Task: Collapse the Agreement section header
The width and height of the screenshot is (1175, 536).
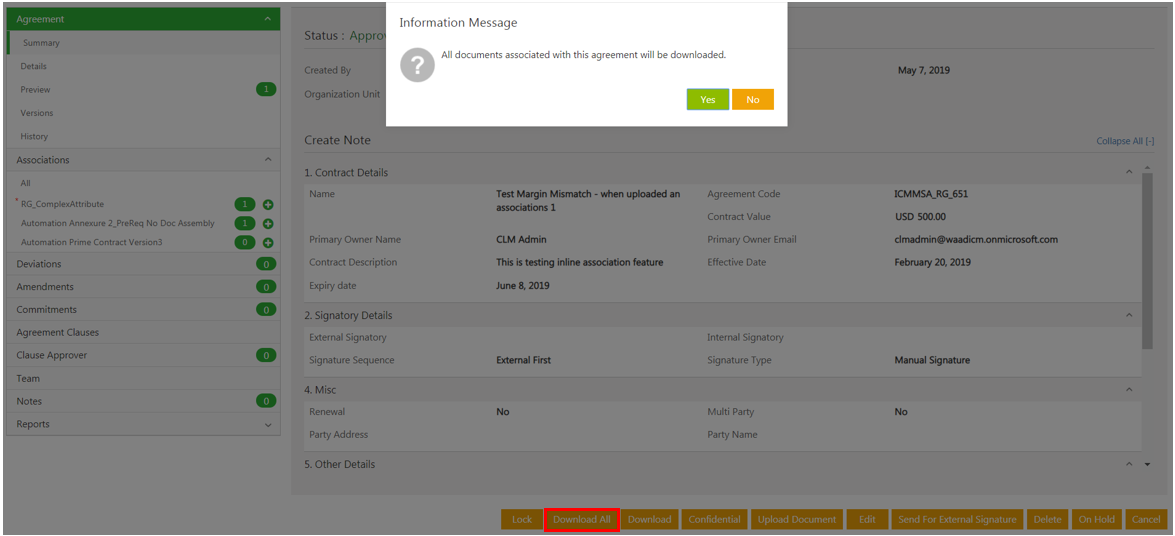Action: 267,19
